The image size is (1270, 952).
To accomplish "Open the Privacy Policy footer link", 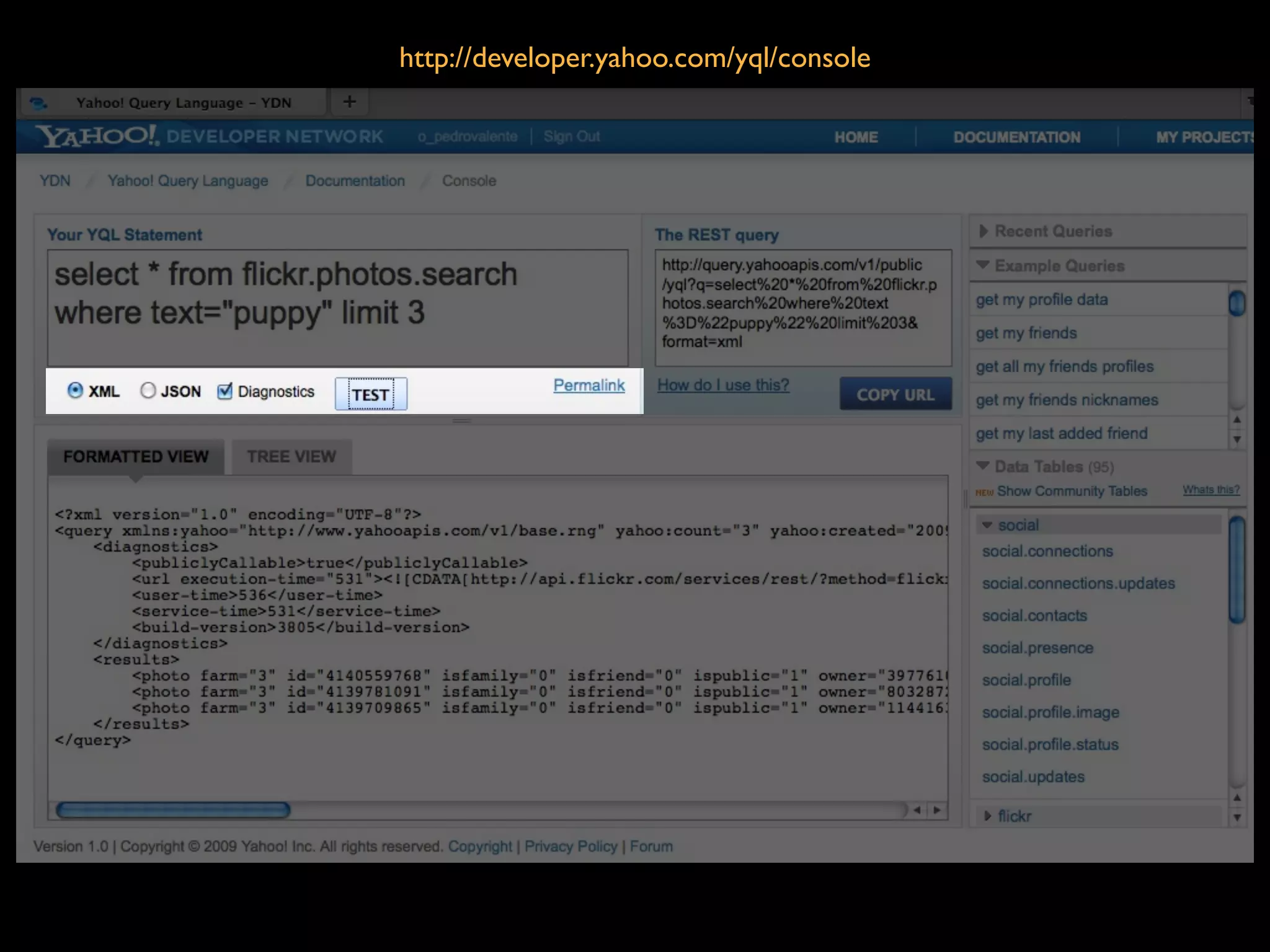I will coord(571,847).
